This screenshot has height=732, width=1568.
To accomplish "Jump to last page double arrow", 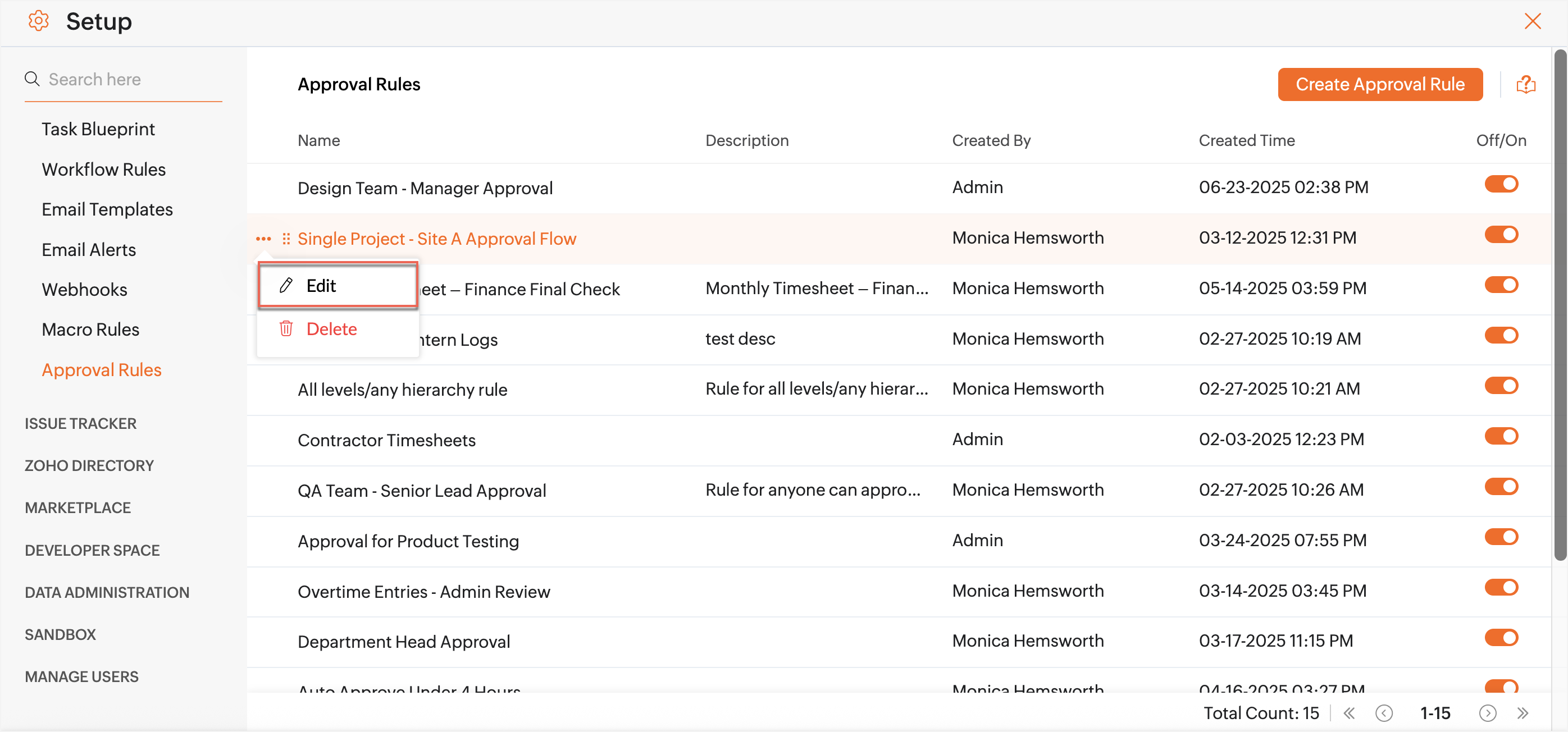I will (1523, 712).
